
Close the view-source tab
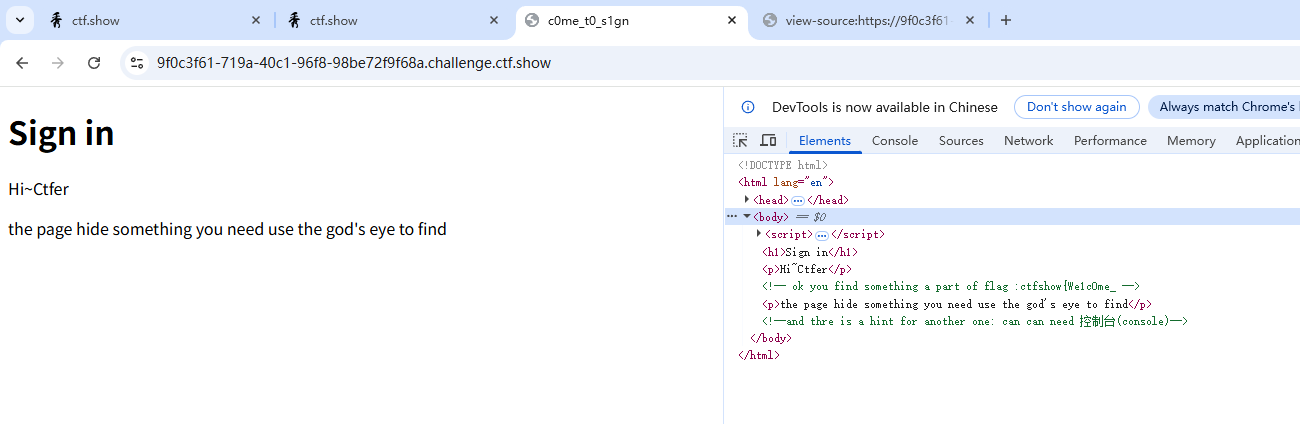tap(970, 20)
